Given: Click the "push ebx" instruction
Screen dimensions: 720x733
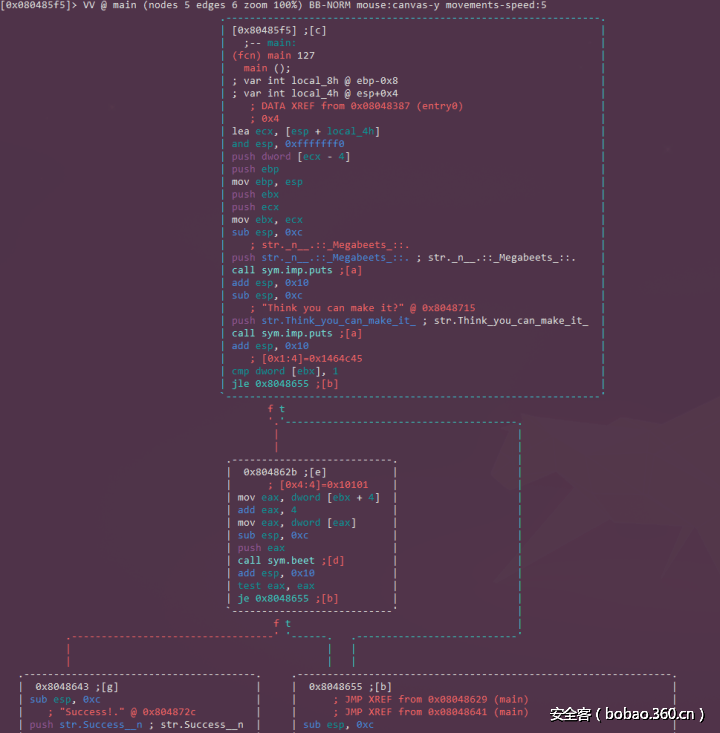Looking at the screenshot, I should (x=255, y=194).
